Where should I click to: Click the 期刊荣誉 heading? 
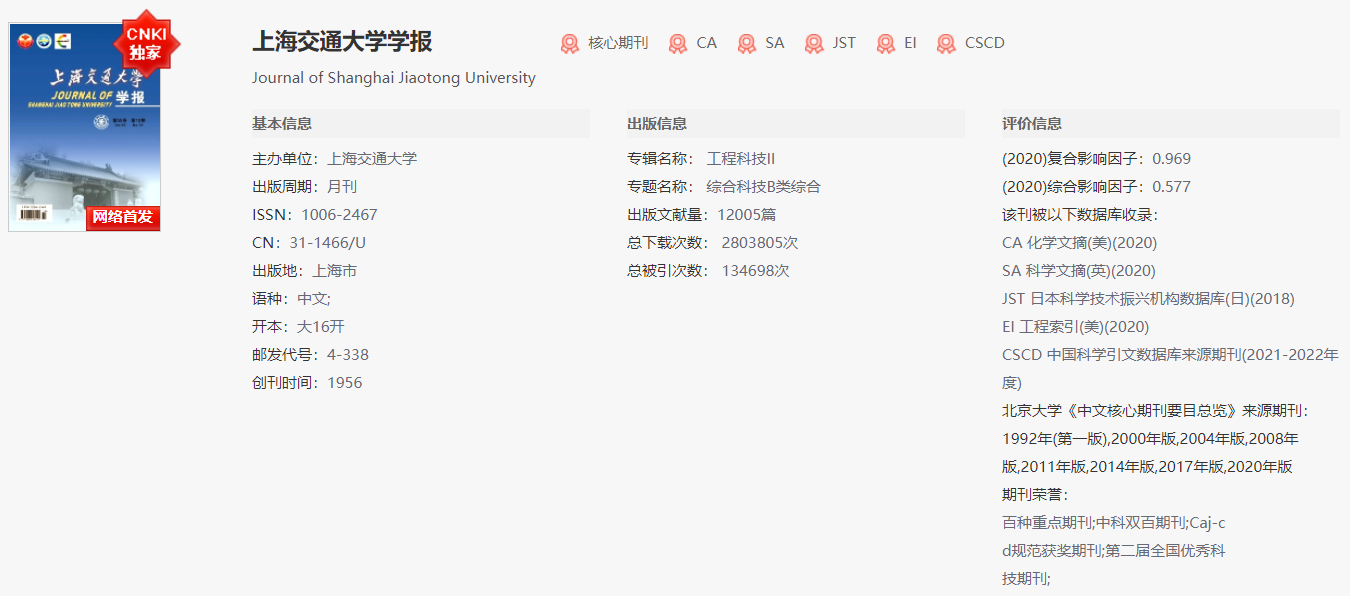[x=1035, y=495]
